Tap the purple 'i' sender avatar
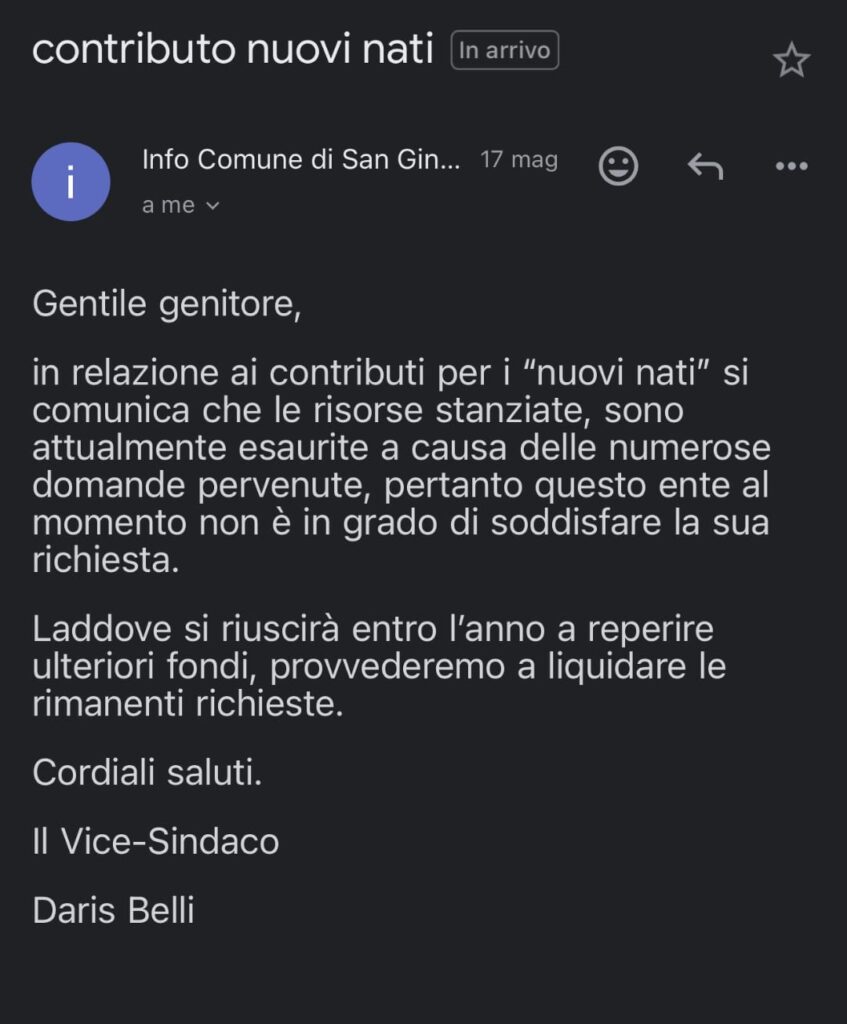 pos(71,182)
